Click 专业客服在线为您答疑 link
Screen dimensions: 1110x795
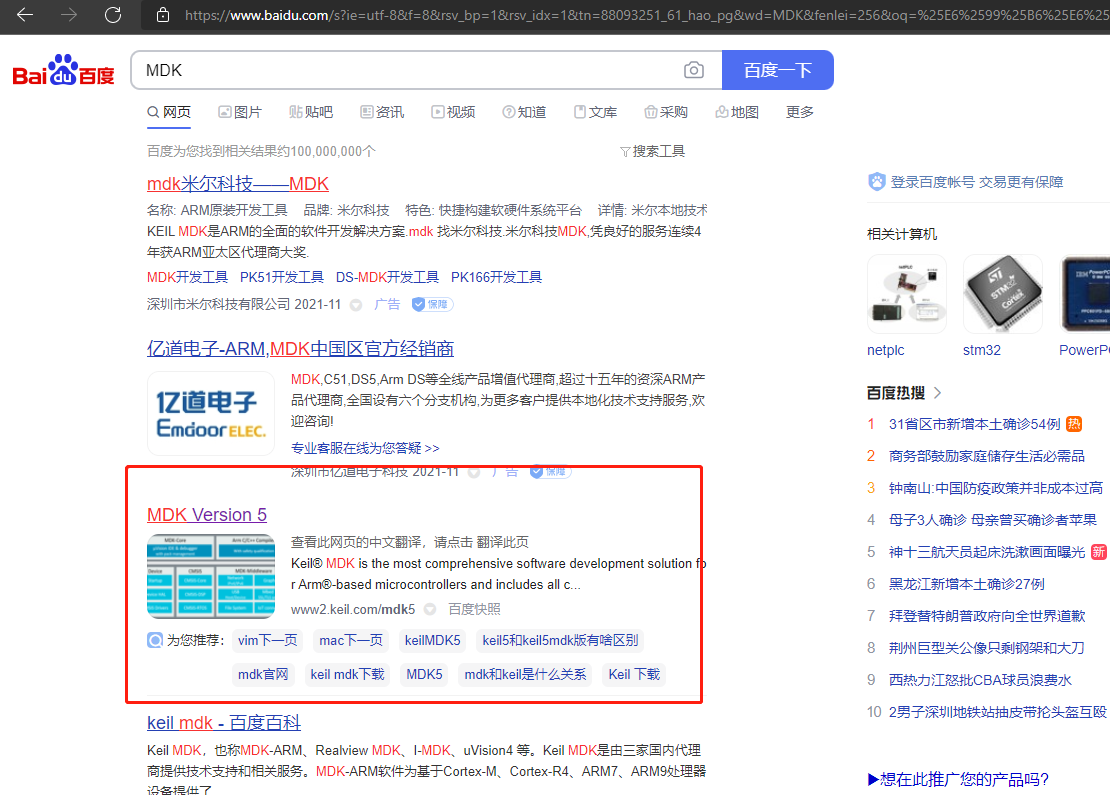tap(365, 448)
